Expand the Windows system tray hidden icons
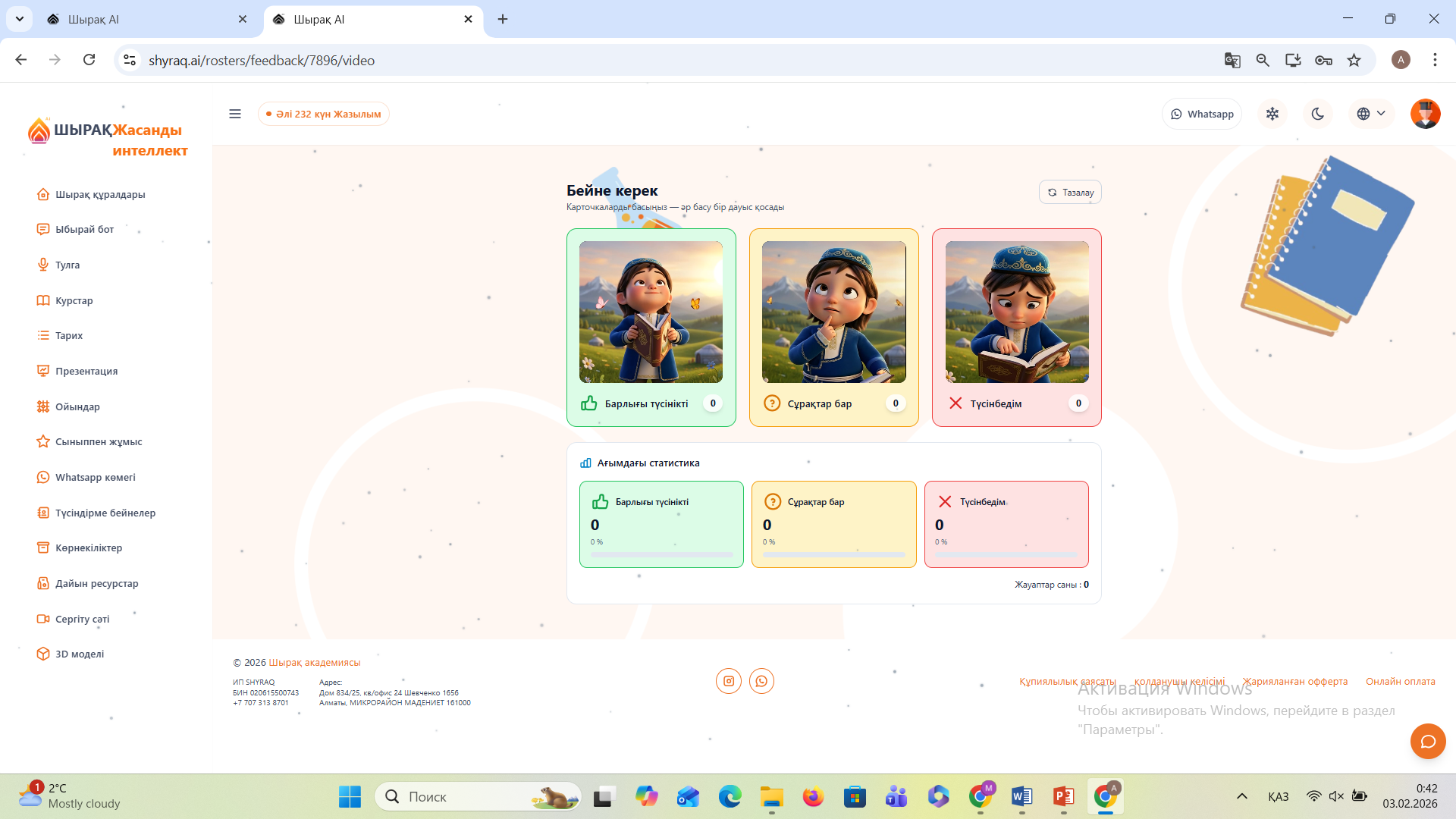 (x=1241, y=796)
